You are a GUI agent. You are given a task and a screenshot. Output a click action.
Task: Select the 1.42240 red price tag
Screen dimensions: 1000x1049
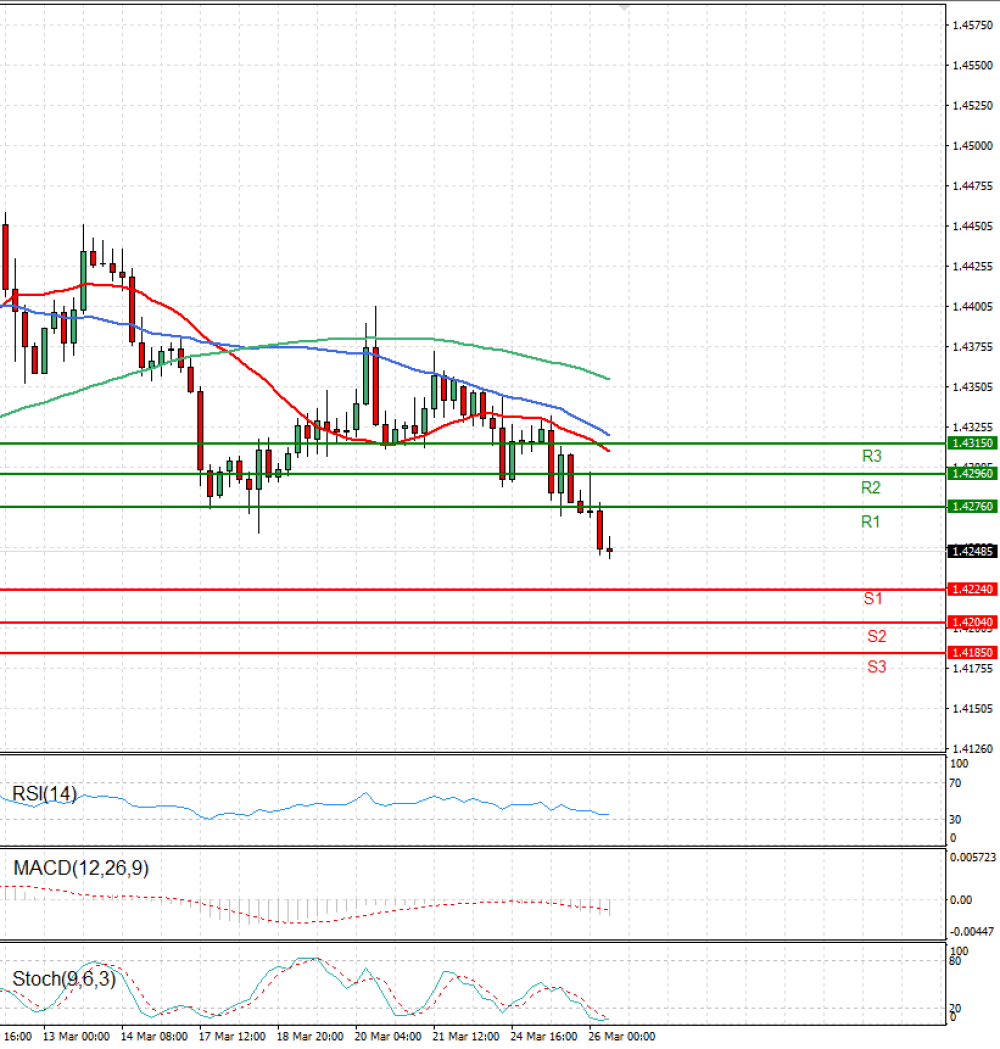pyautogui.click(x=973, y=589)
